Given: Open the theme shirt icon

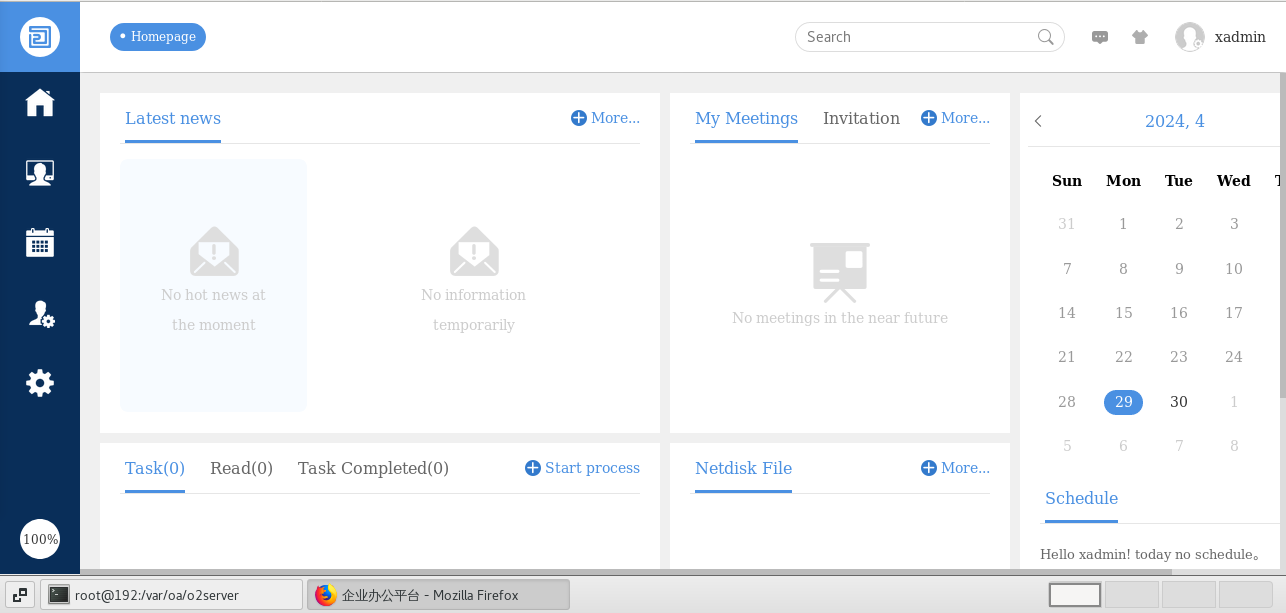Looking at the screenshot, I should coord(1140,37).
